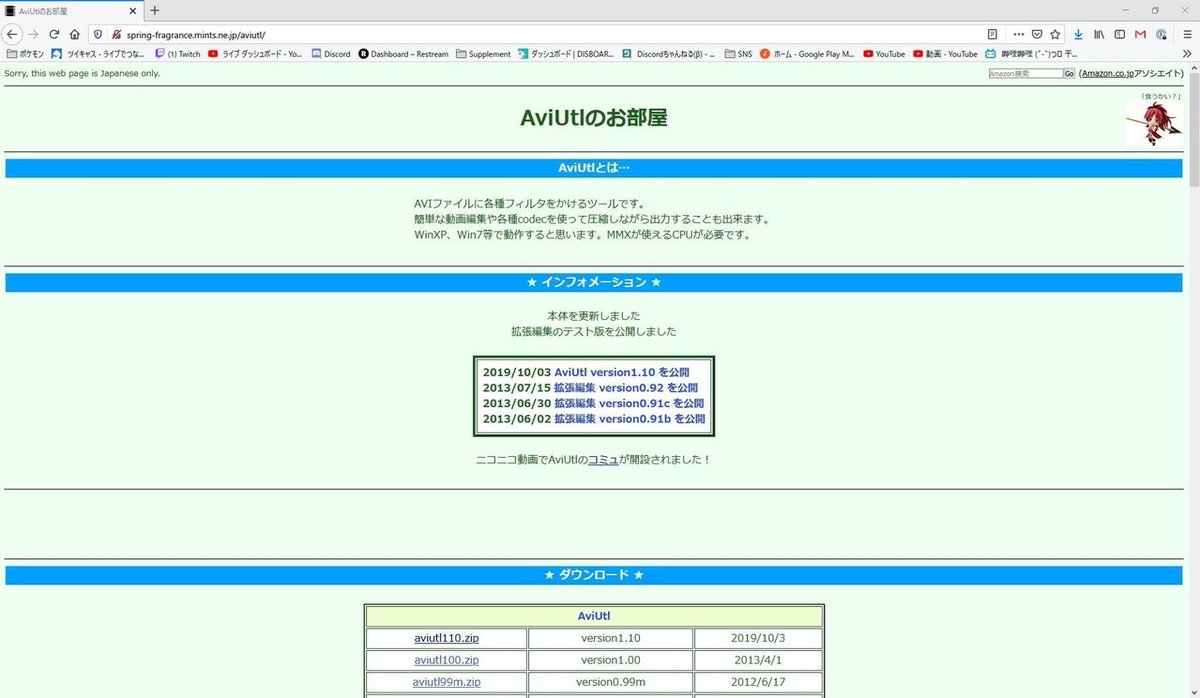The width and height of the screenshot is (1200, 698).
Task: Reload the page with the refresh icon
Action: pos(54,34)
